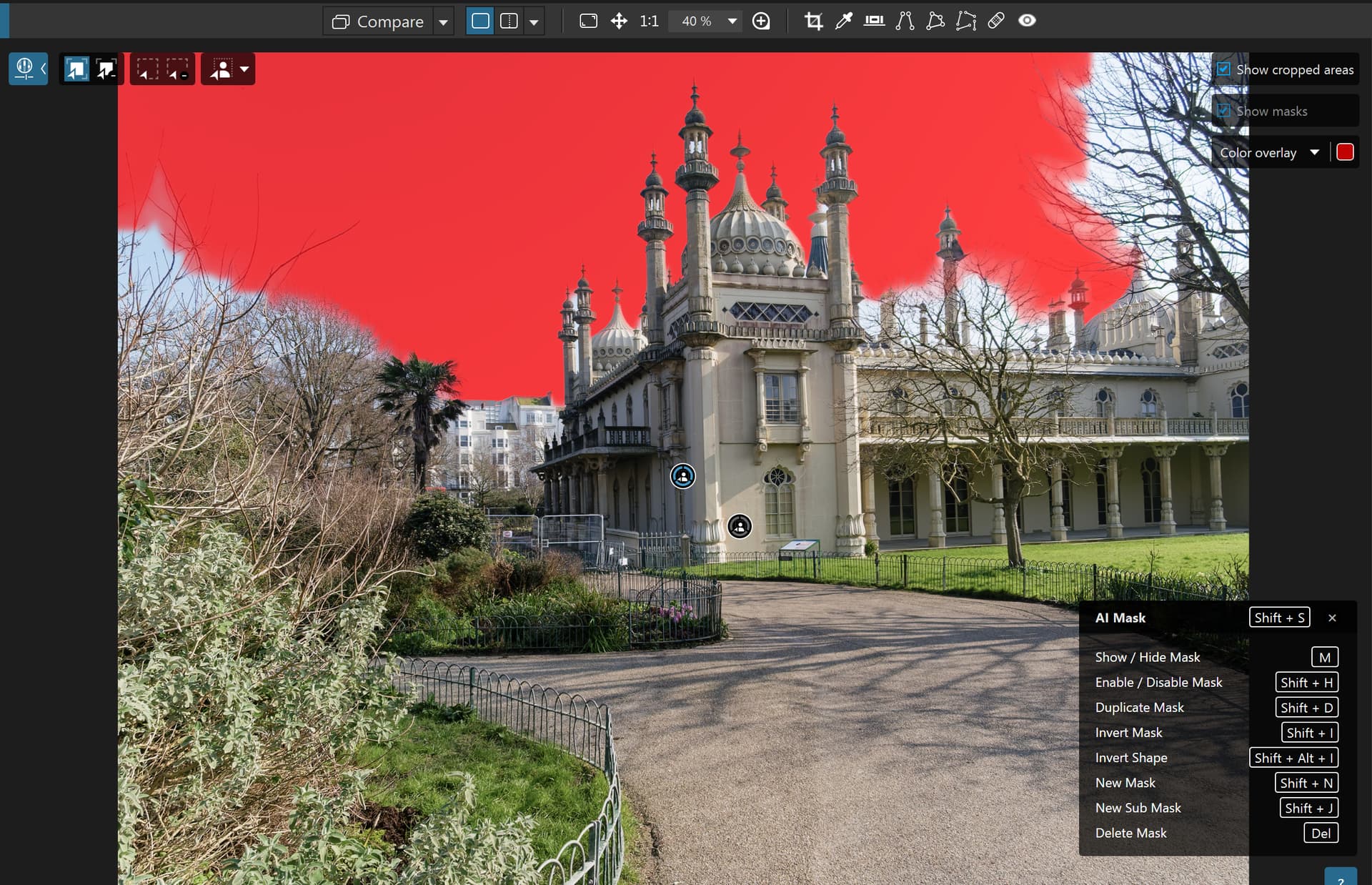This screenshot has width=1372, height=885.
Task: Open the Repair bandage tool
Action: tap(996, 21)
